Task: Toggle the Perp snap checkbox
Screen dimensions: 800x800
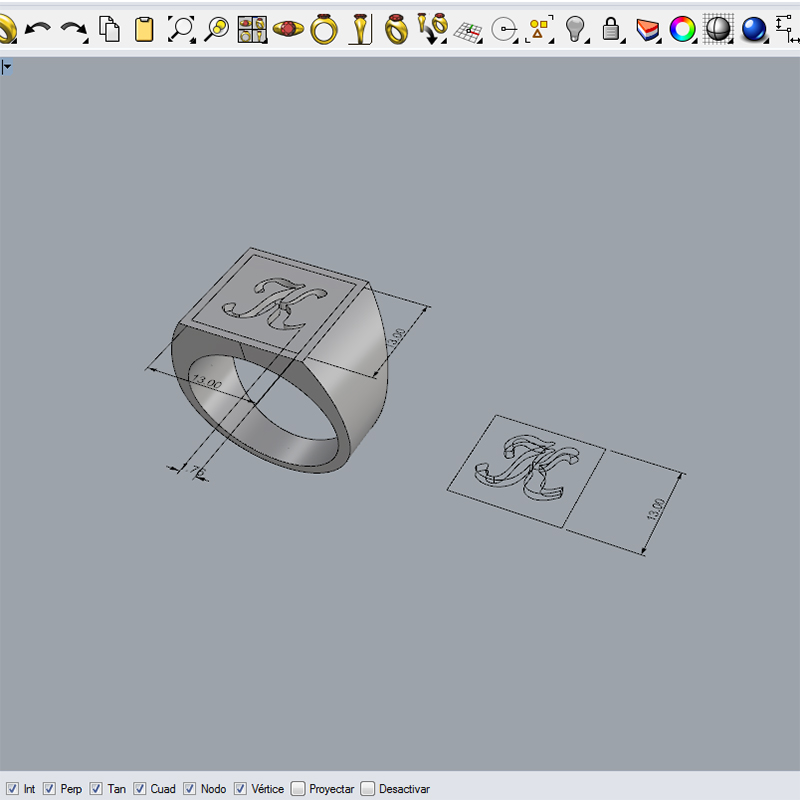Action: click(49, 789)
